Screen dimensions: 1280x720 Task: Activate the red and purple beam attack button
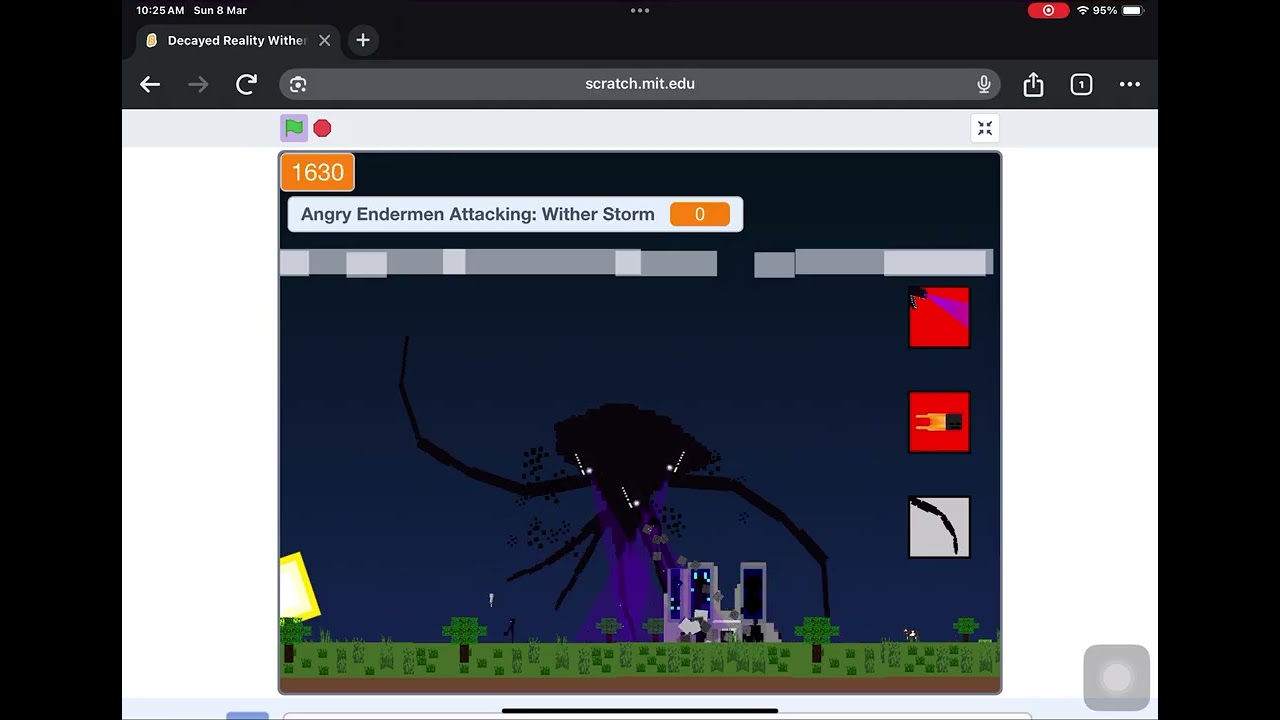point(939,317)
